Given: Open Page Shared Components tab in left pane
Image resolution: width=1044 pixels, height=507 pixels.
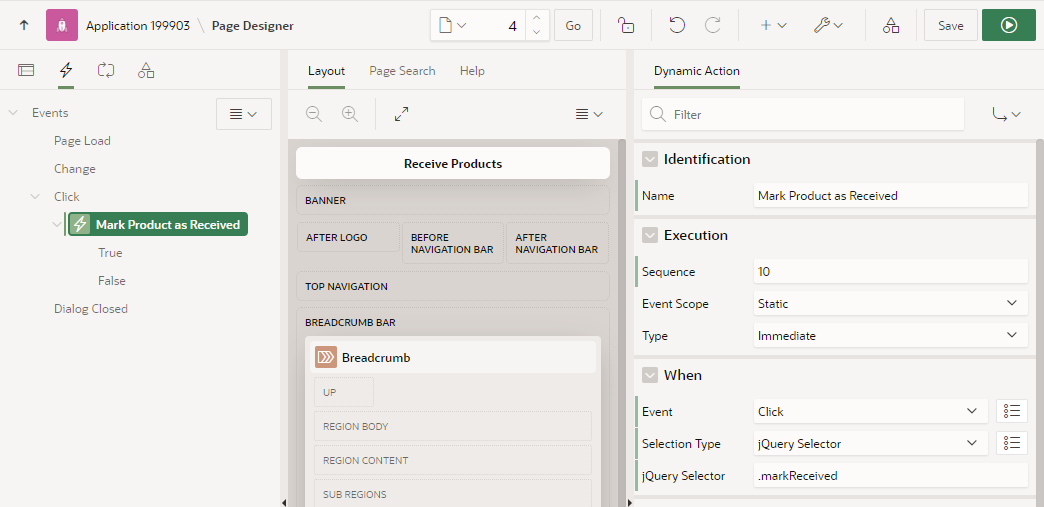Looking at the screenshot, I should (x=146, y=70).
